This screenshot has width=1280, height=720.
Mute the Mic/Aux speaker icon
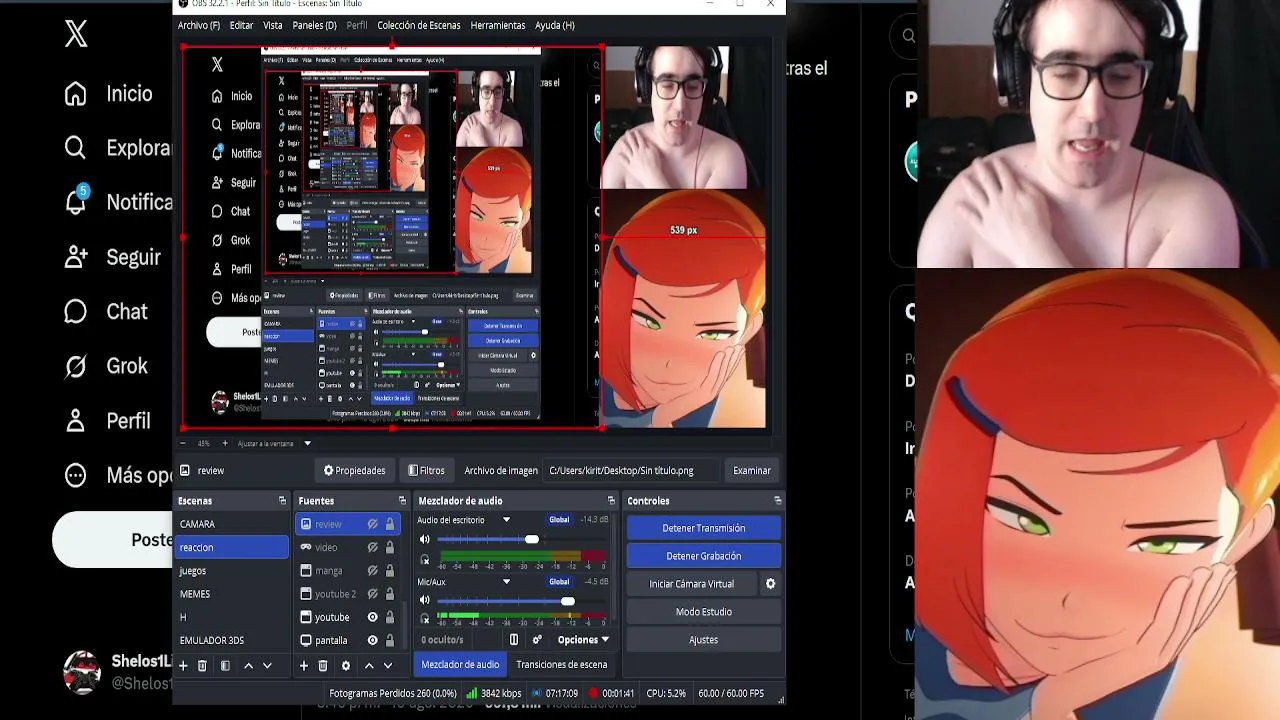(425, 601)
